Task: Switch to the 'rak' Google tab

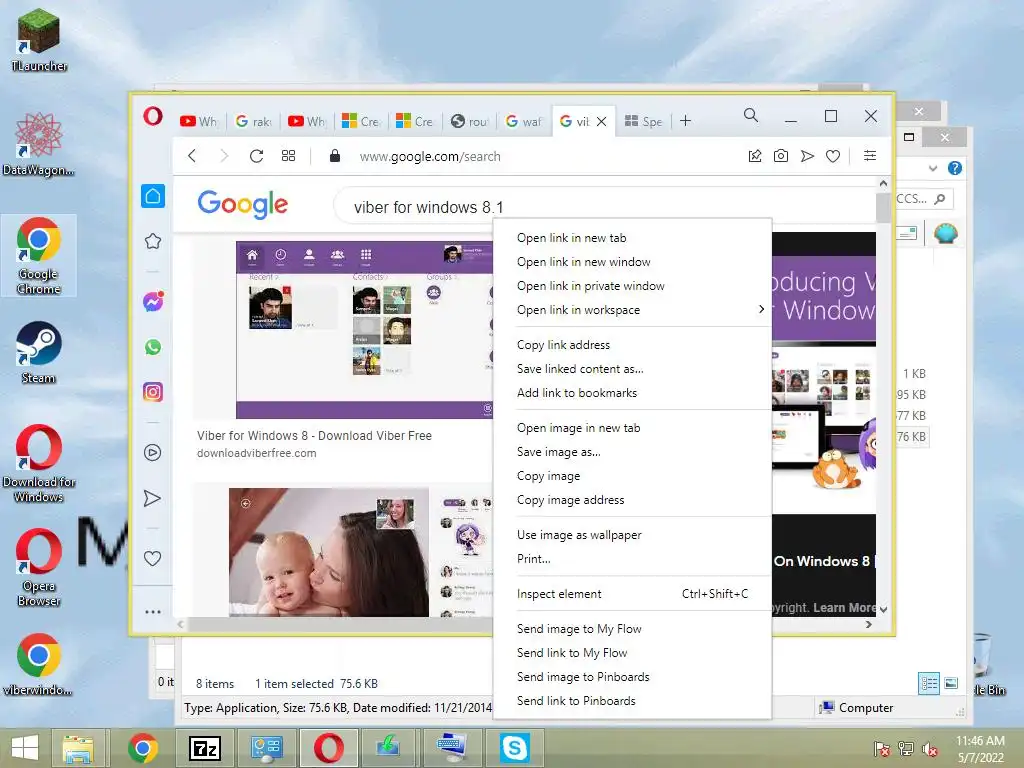Action: [253, 121]
